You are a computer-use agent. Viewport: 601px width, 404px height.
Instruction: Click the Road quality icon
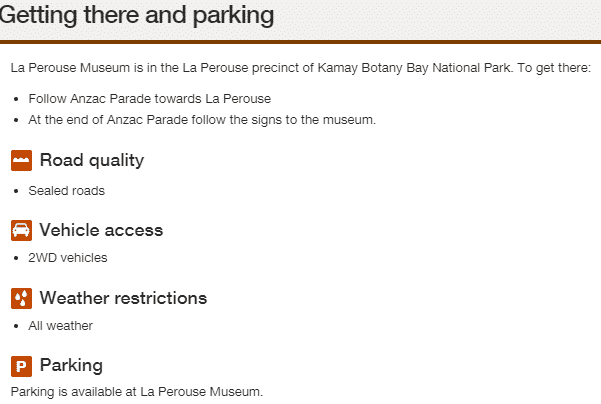[x=21, y=160]
